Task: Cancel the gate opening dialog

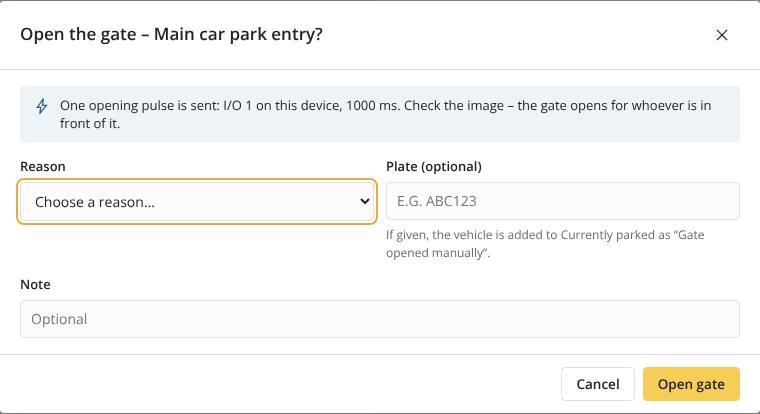Action: click(598, 384)
